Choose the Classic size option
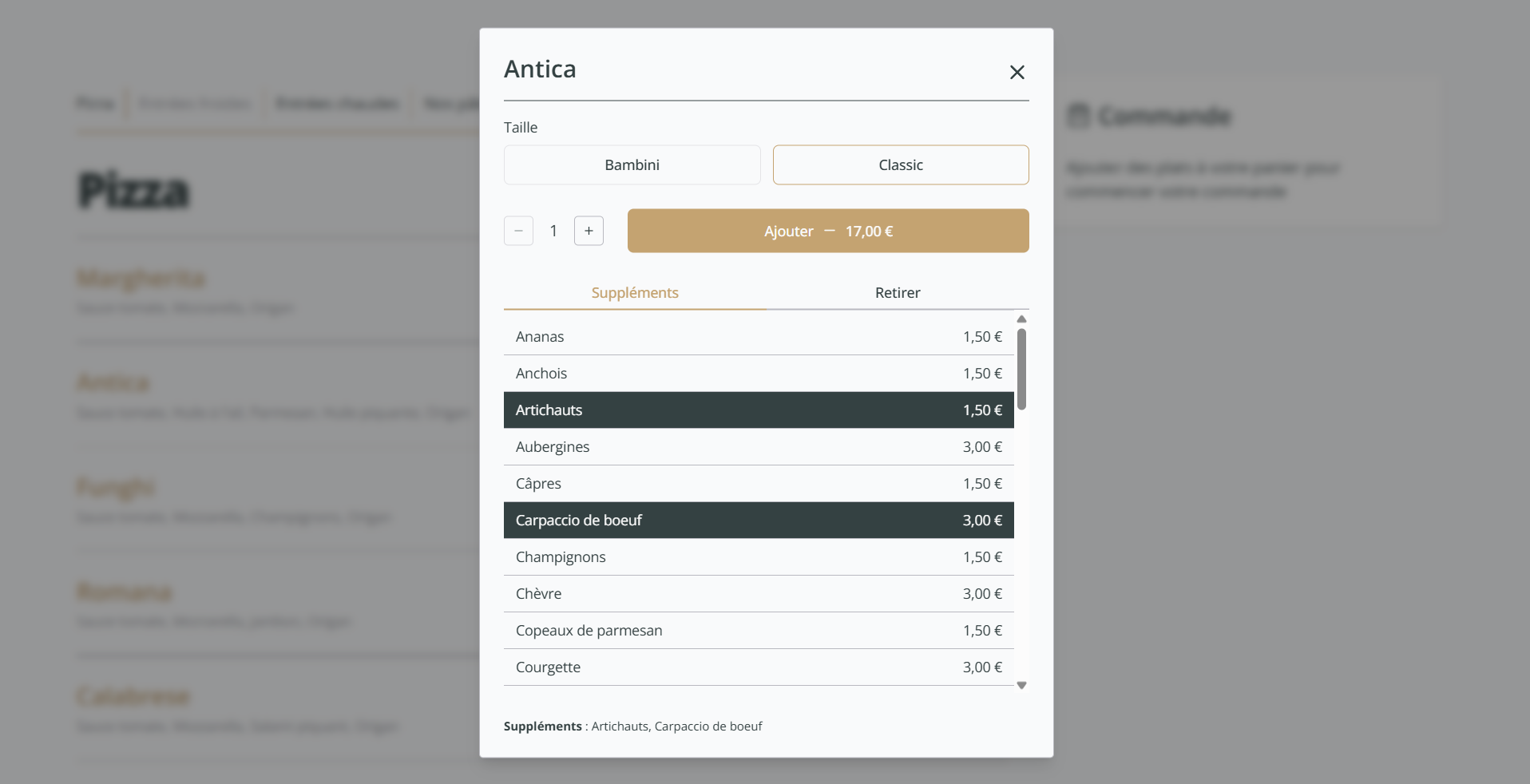Screen dimensions: 1530x784 point(900,165)
